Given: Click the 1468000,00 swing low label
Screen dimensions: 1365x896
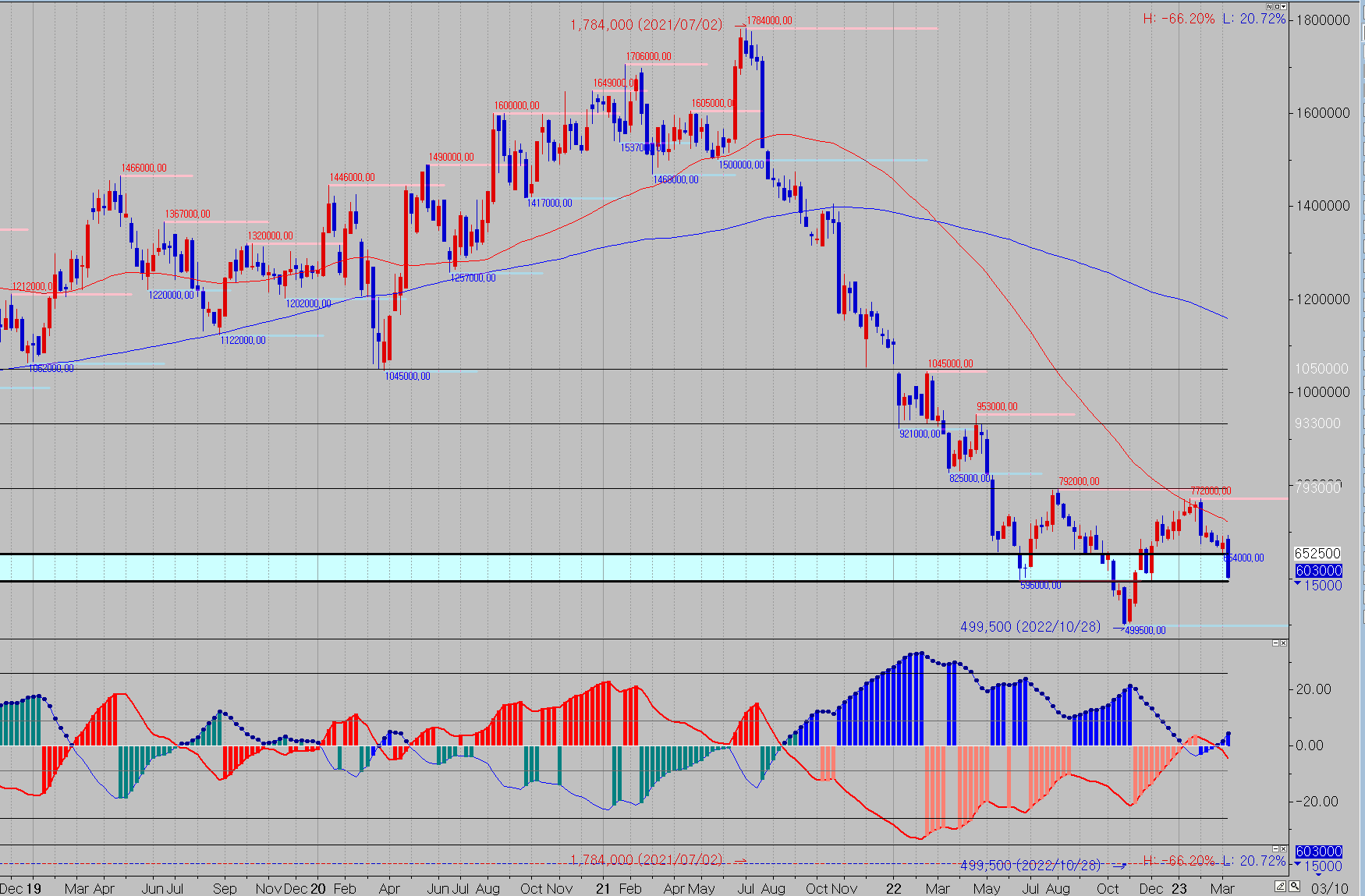Looking at the screenshot, I should (x=676, y=180).
